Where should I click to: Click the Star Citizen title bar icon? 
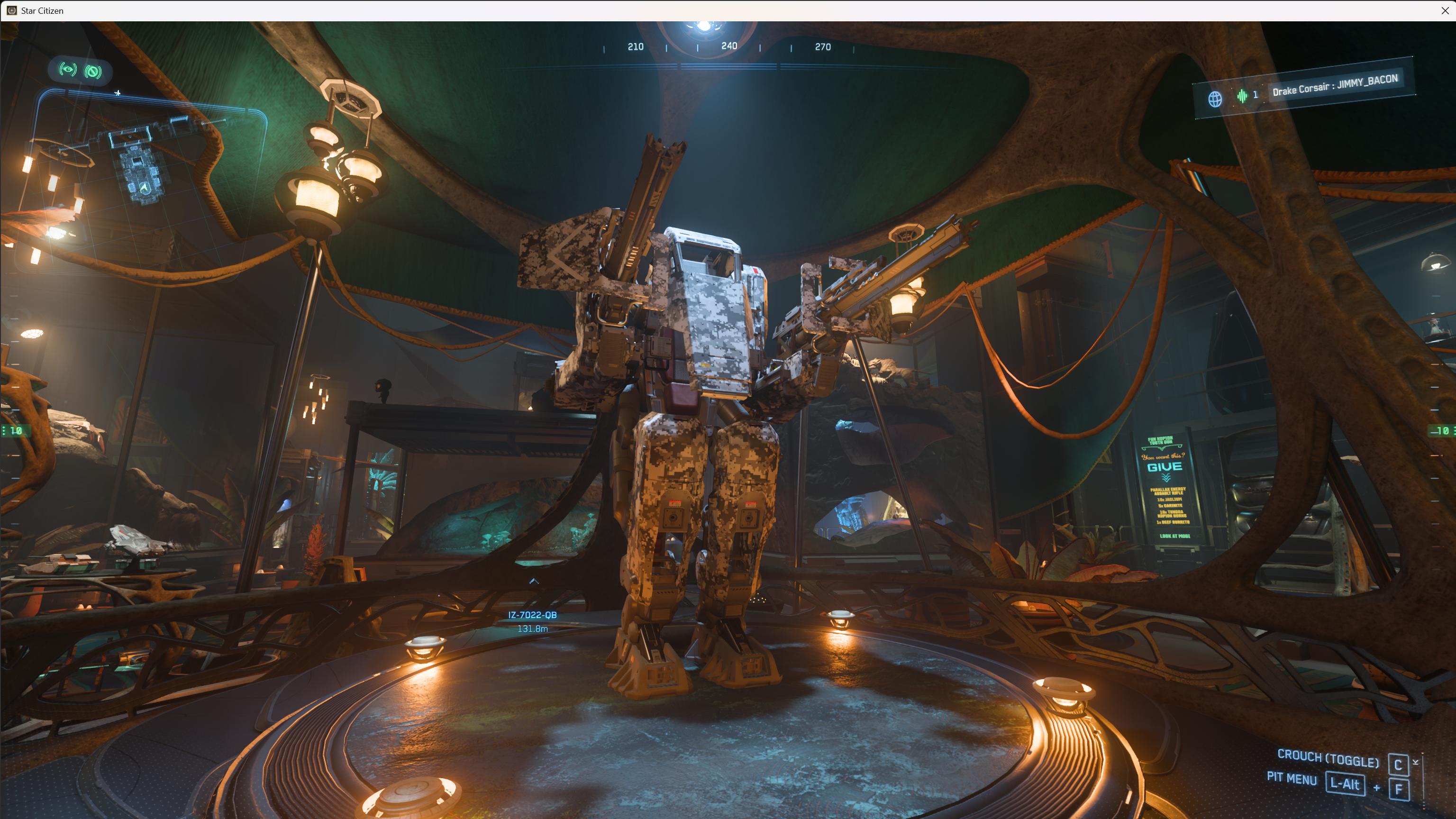pyautogui.click(x=11, y=10)
